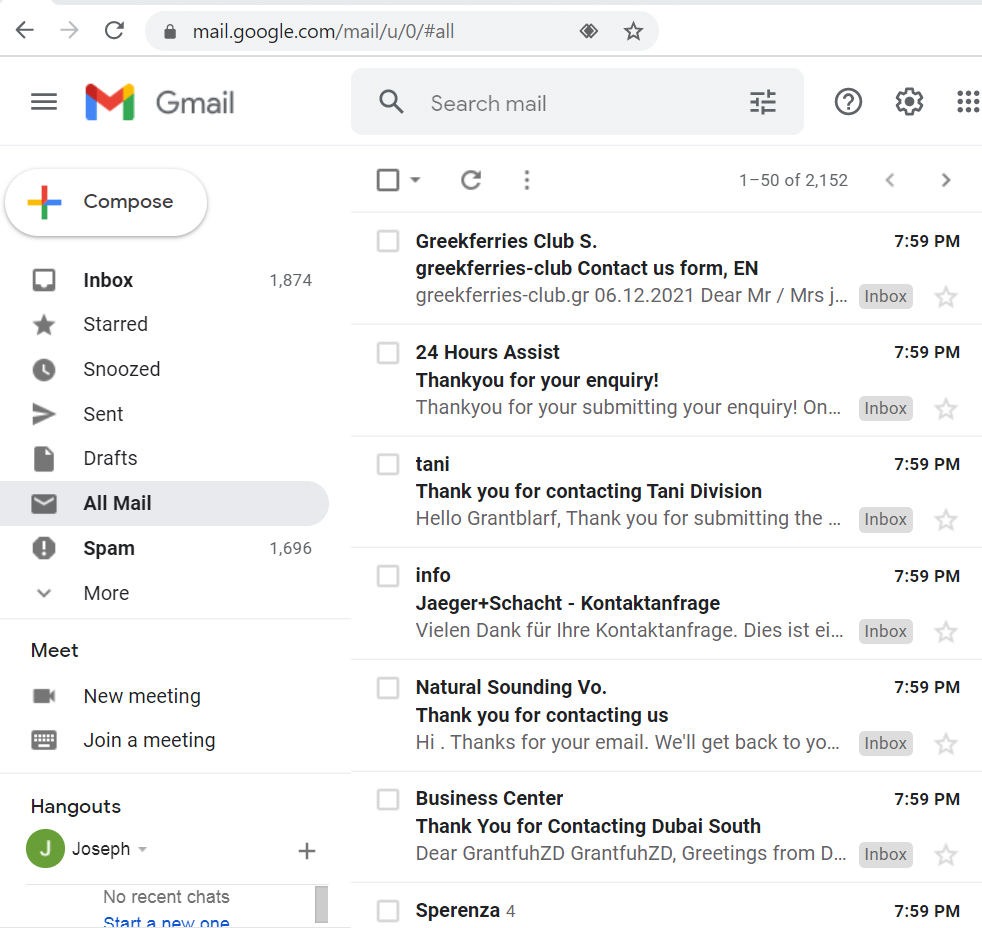Refresh the mail list
The image size is (982, 928).
point(471,180)
